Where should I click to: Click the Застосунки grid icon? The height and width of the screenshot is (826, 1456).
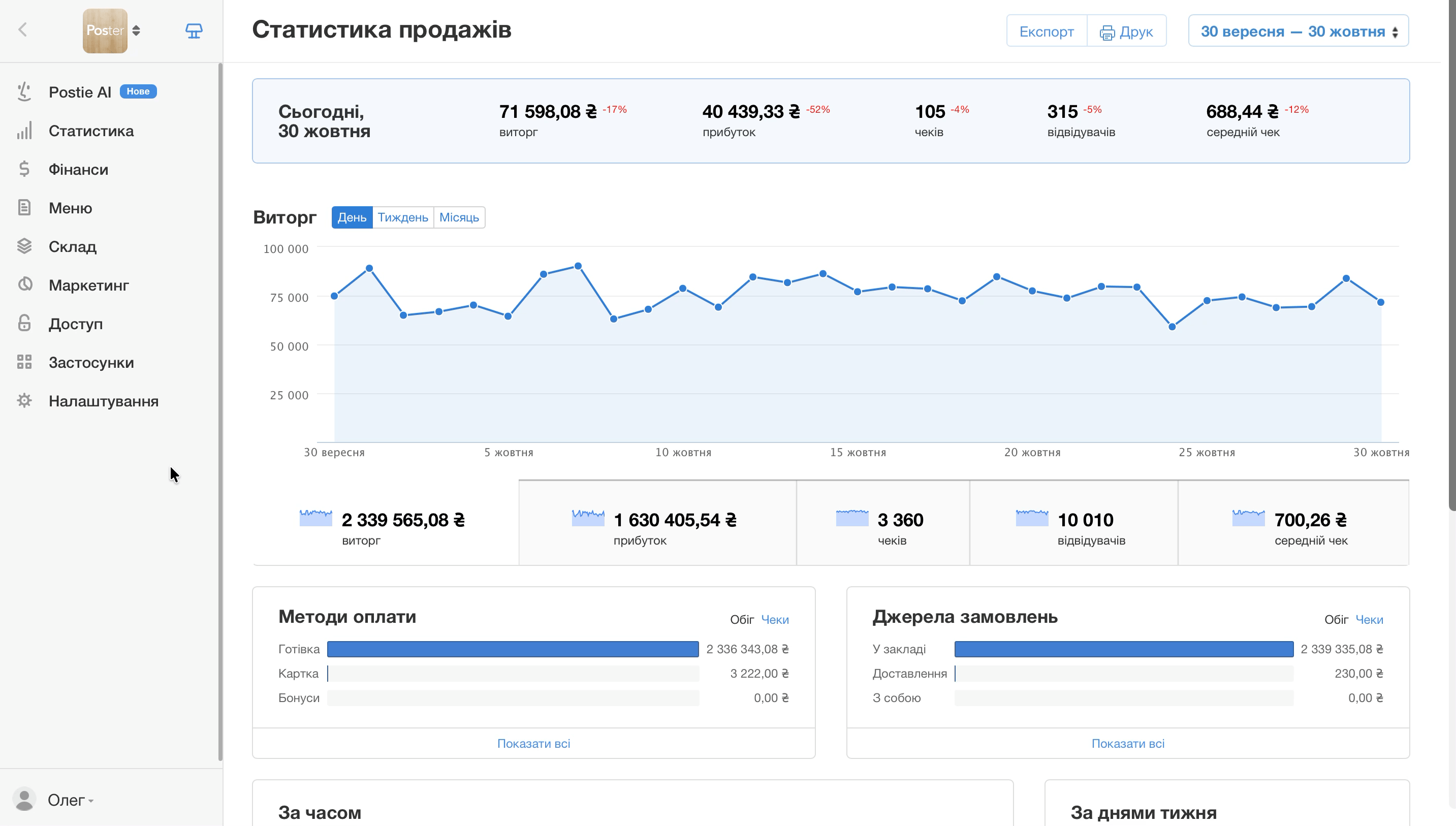(24, 362)
